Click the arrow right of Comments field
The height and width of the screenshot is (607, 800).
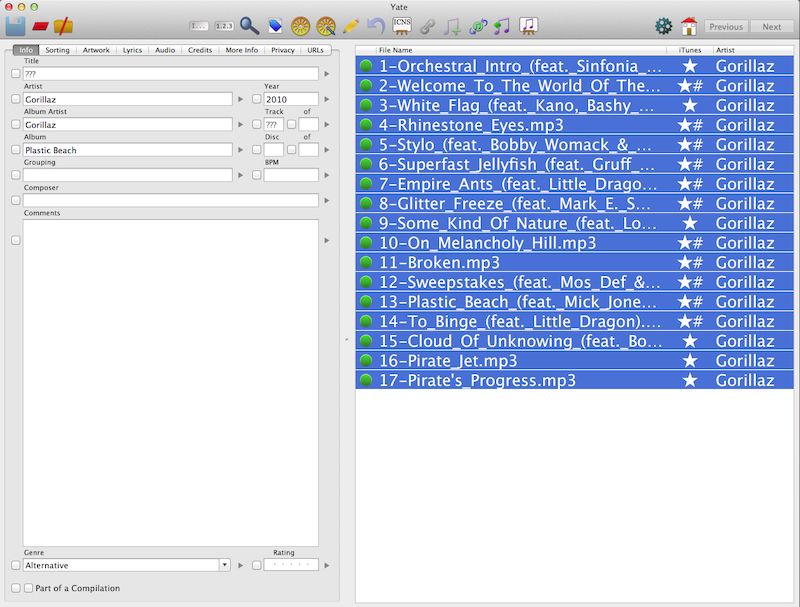pyautogui.click(x=327, y=240)
